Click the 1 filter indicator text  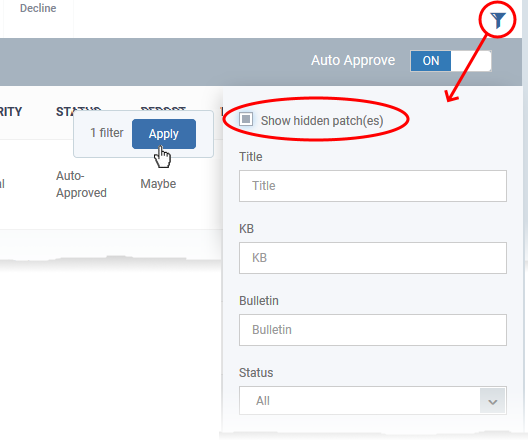coord(107,133)
